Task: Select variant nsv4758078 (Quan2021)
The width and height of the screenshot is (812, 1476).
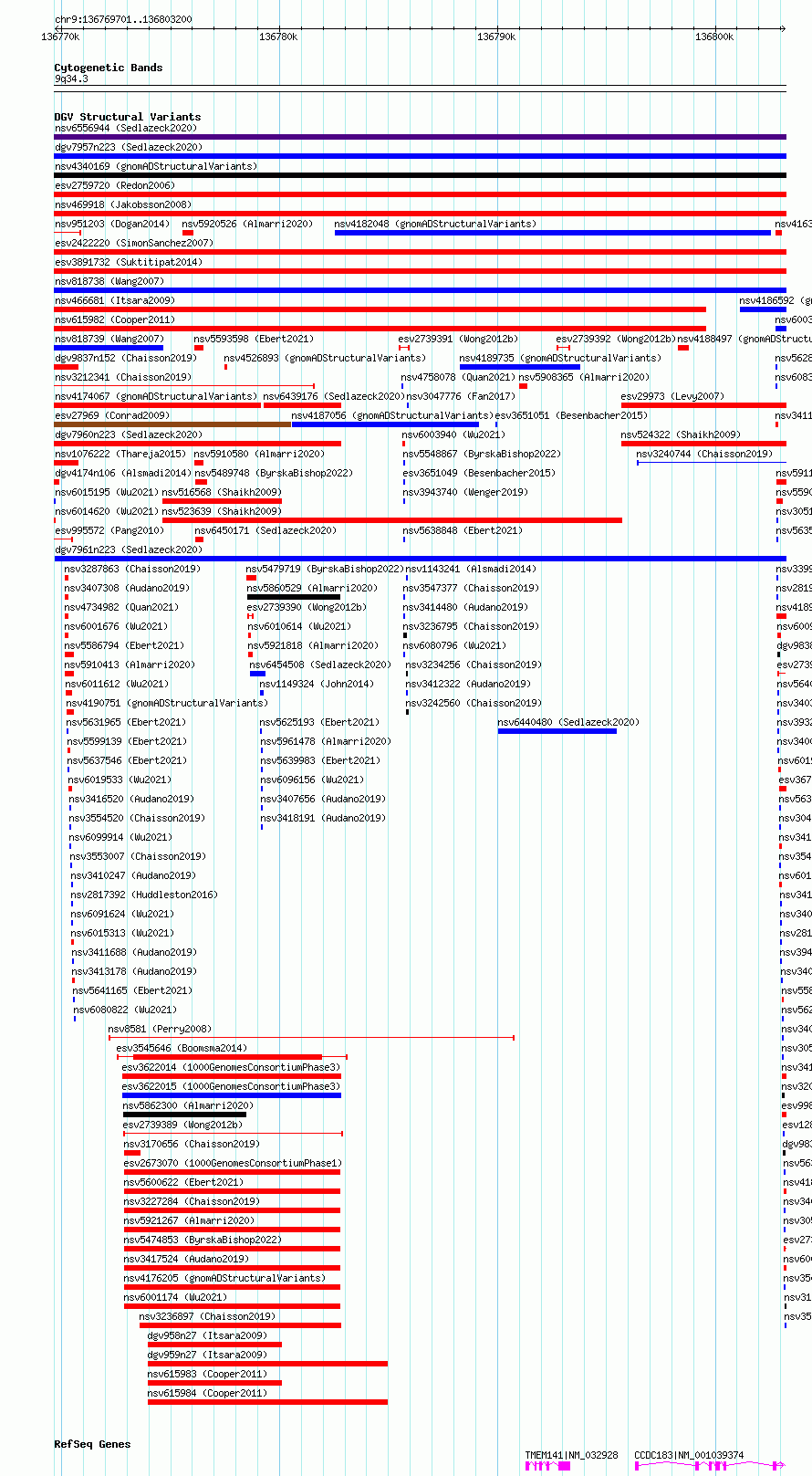Action: click(458, 377)
